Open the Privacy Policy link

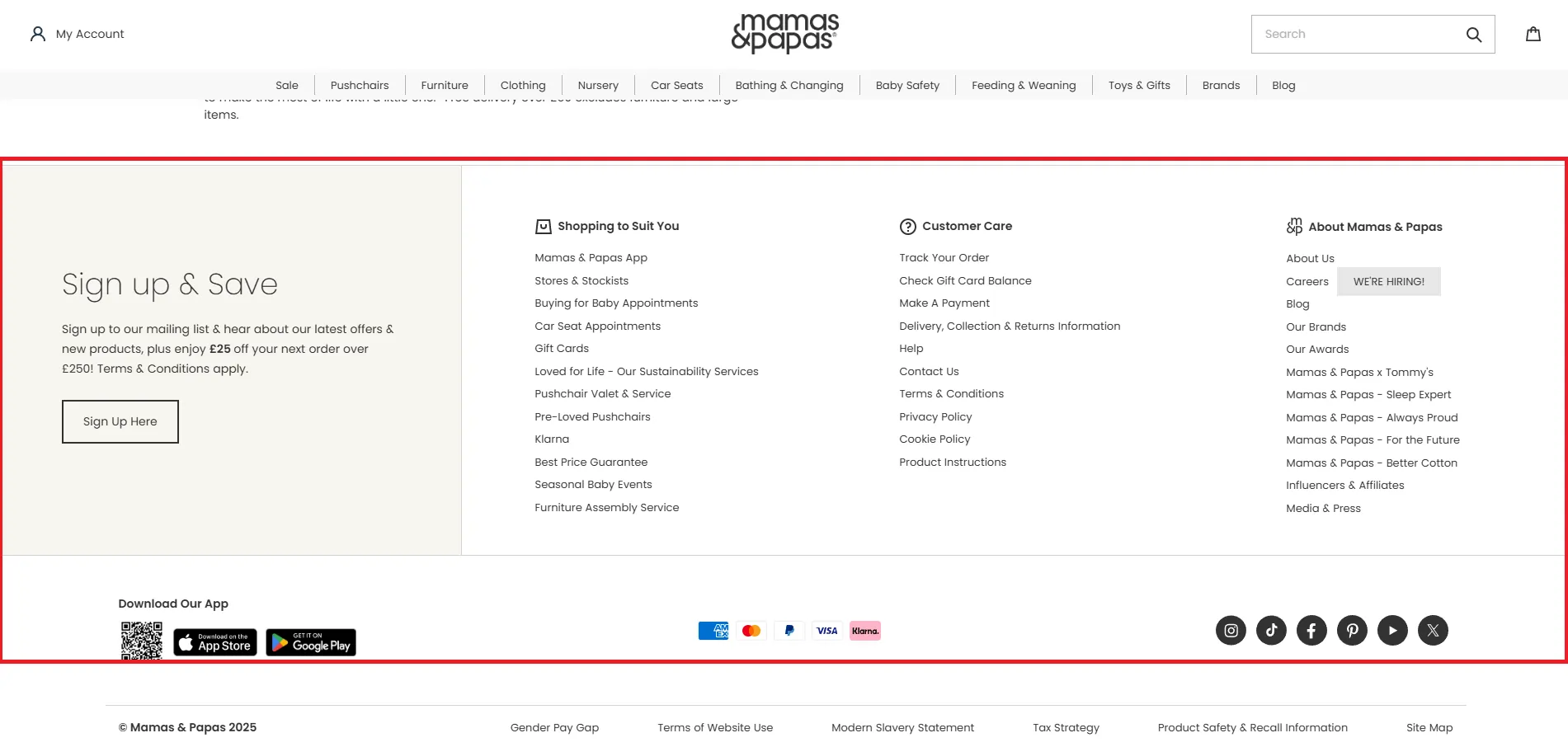pyautogui.click(x=935, y=417)
